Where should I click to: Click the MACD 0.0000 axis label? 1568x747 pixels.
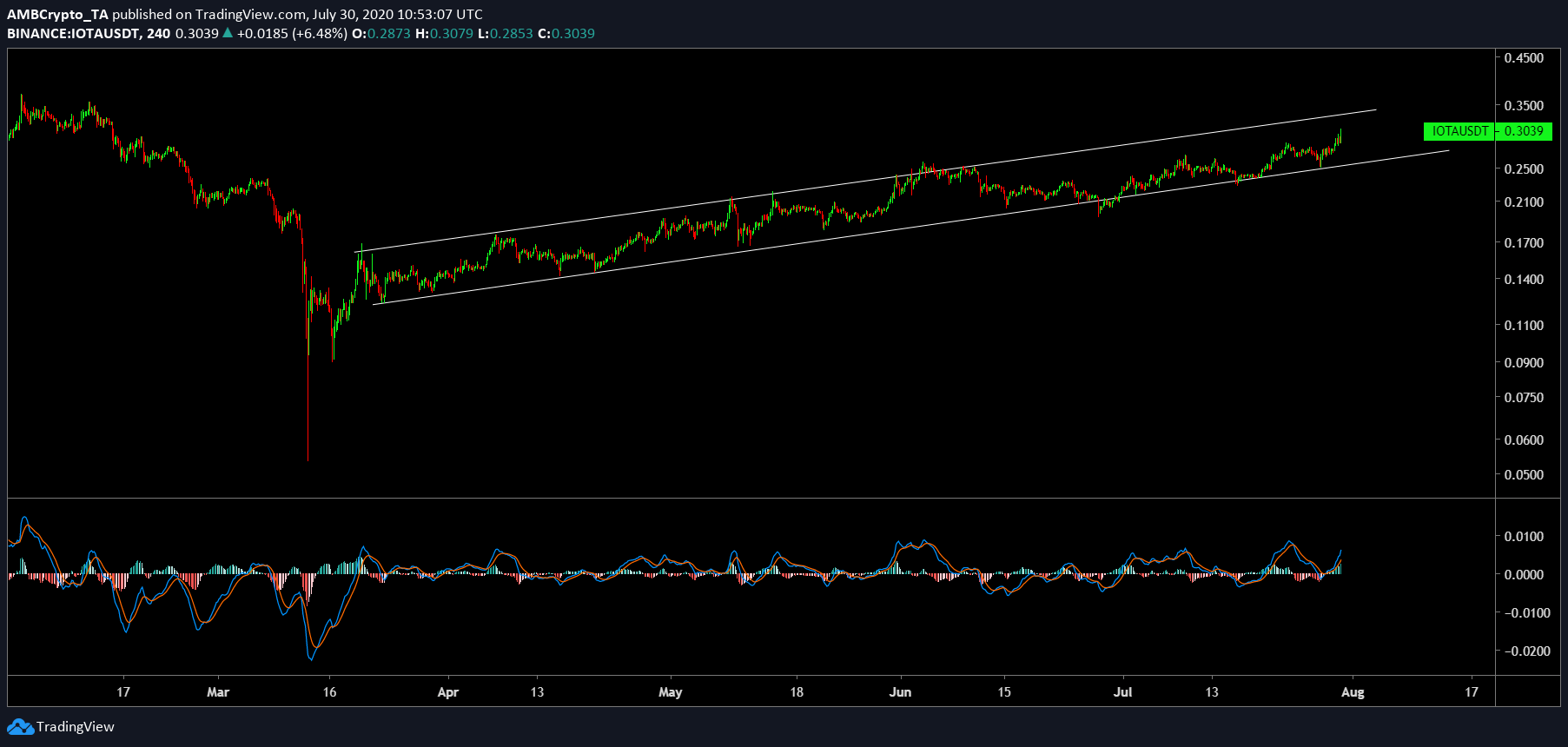pos(1524,575)
